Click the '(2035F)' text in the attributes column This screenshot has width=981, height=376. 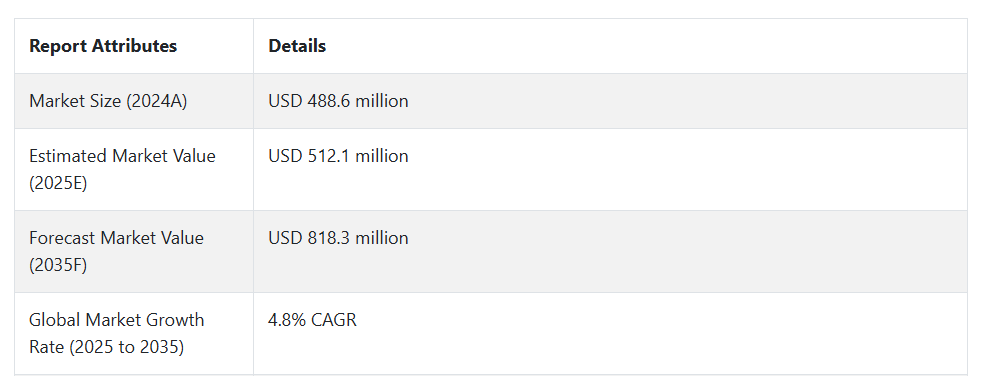click(58, 265)
